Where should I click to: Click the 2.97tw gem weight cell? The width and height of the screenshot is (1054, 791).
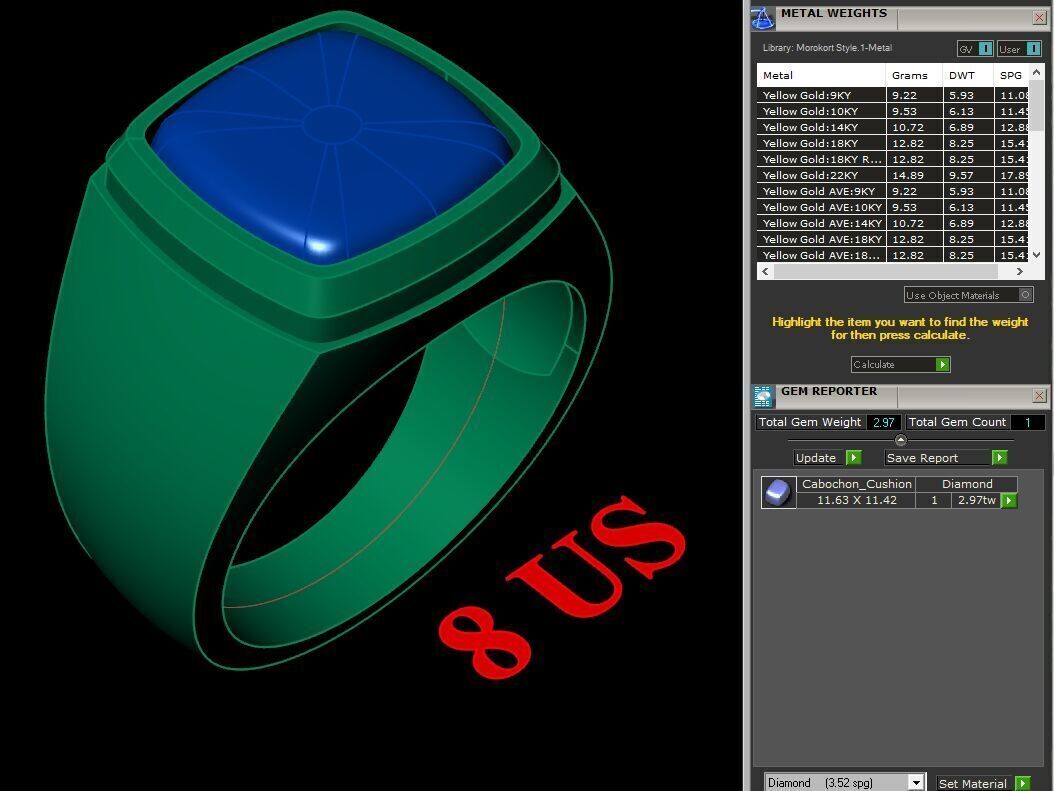pyautogui.click(x=976, y=500)
